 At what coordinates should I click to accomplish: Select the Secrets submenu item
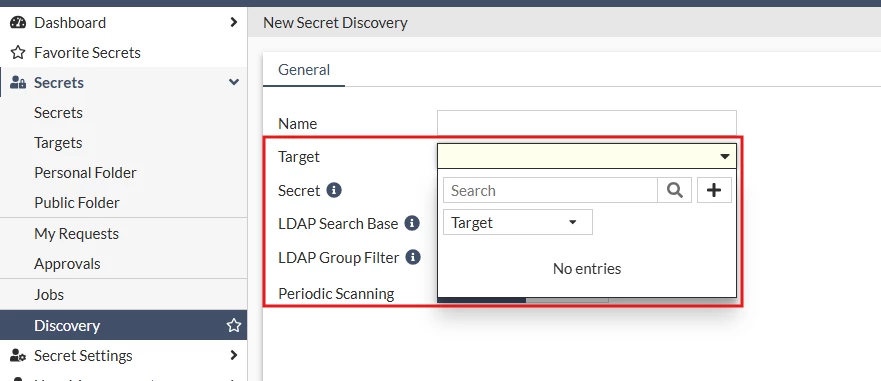click(124, 112)
